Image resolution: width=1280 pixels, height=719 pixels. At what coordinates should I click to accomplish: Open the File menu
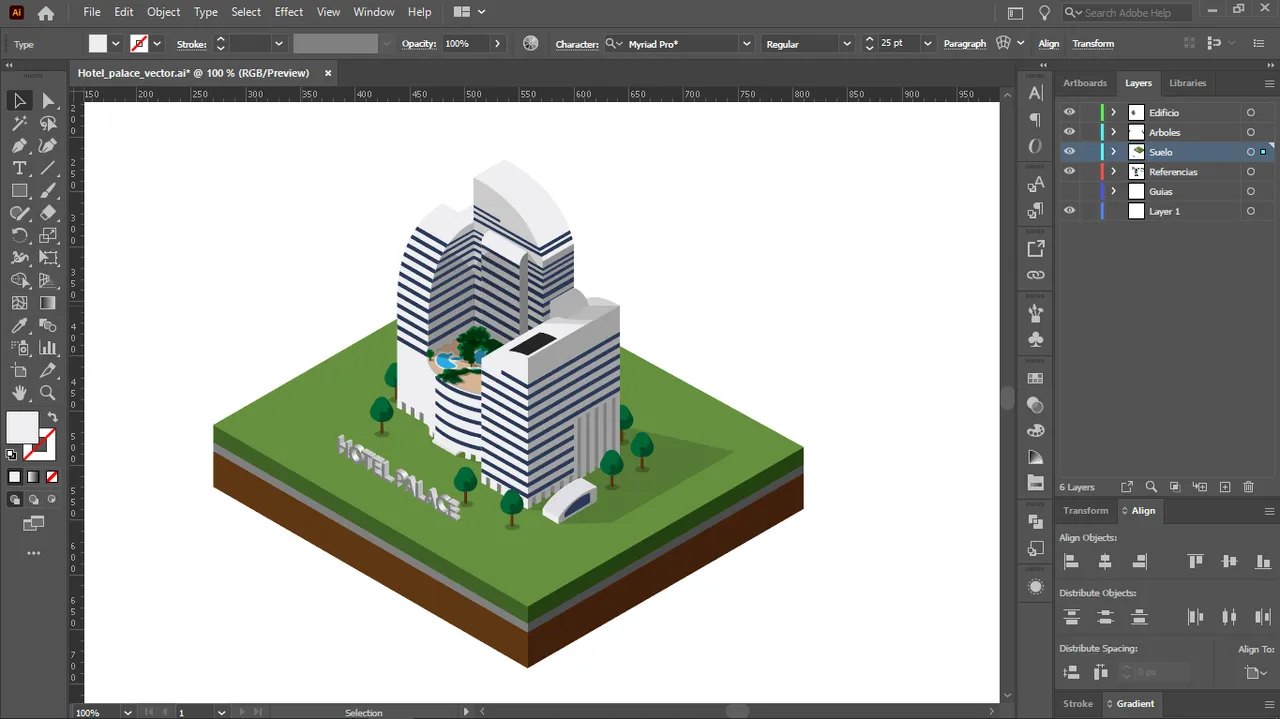[92, 12]
